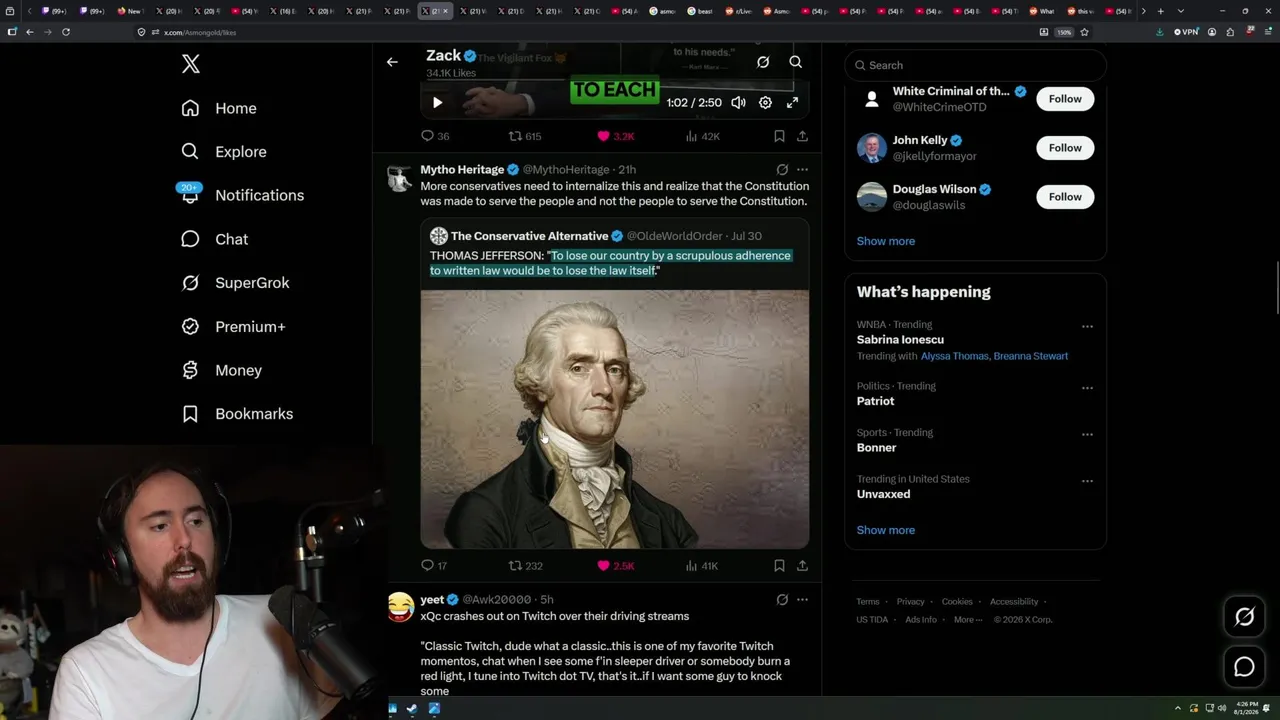
Task: Toggle the browser VPN button
Action: pos(1186,32)
